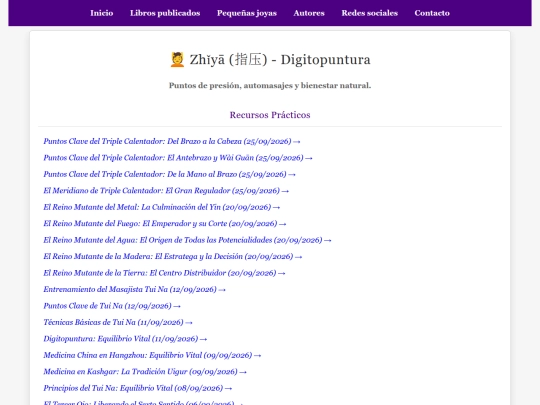Open Triple Calentador: Del Brazo a la Cabeza
Screen dimensions: 540x405
172,141
